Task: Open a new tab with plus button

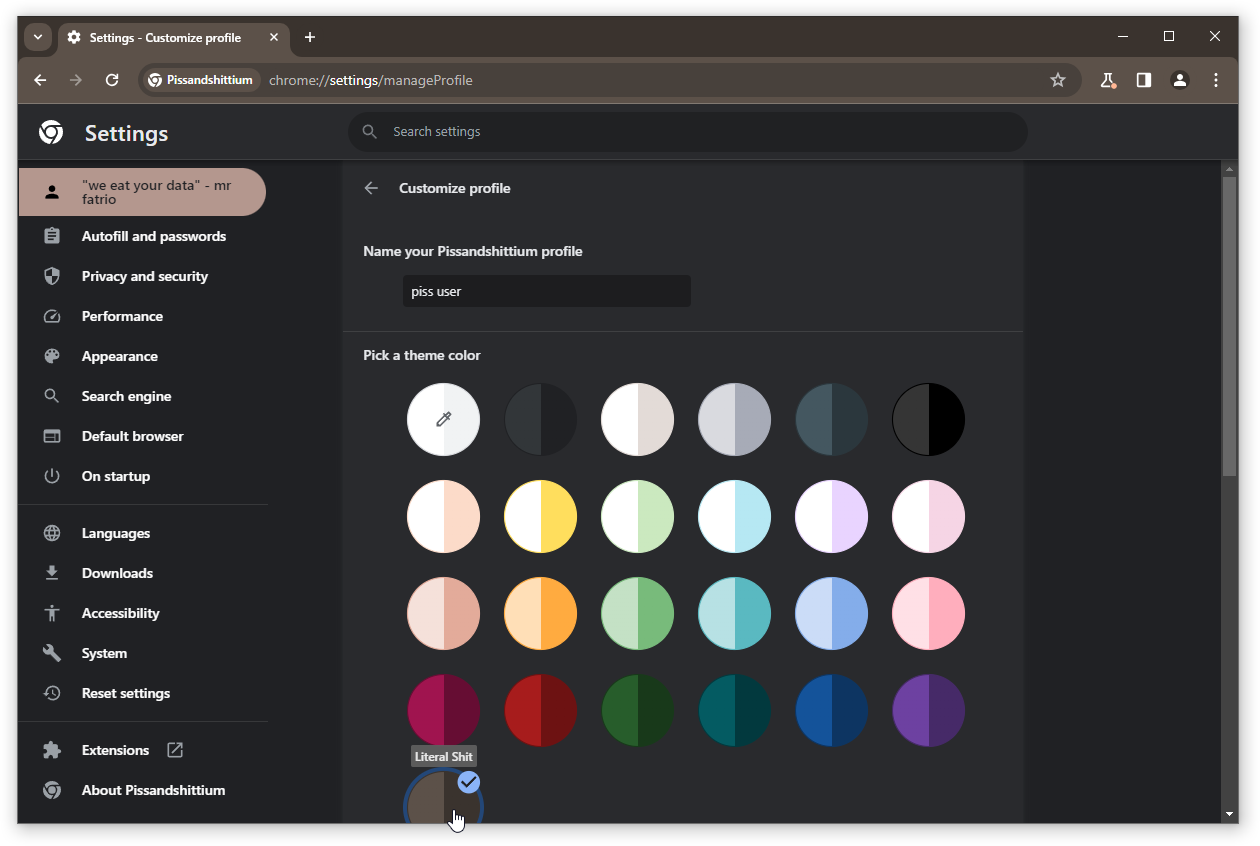Action: pyautogui.click(x=310, y=37)
